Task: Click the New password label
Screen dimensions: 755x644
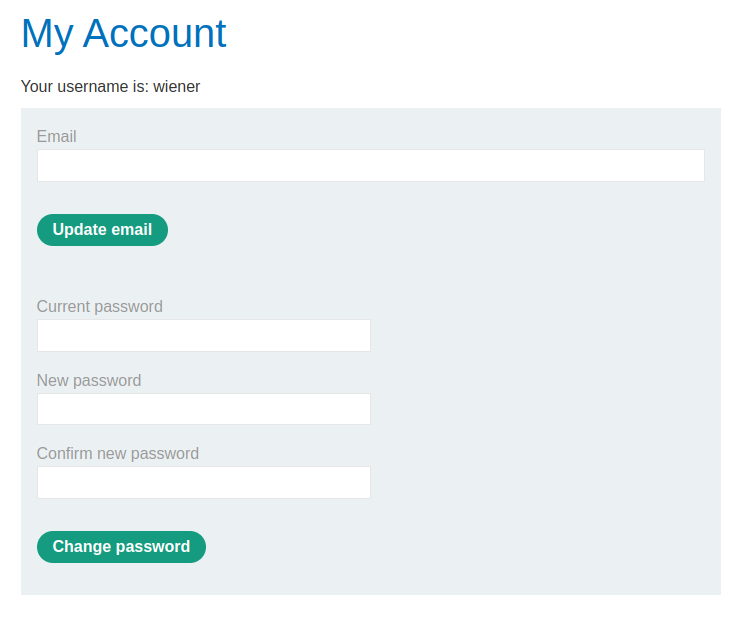Action: pyautogui.click(x=89, y=381)
